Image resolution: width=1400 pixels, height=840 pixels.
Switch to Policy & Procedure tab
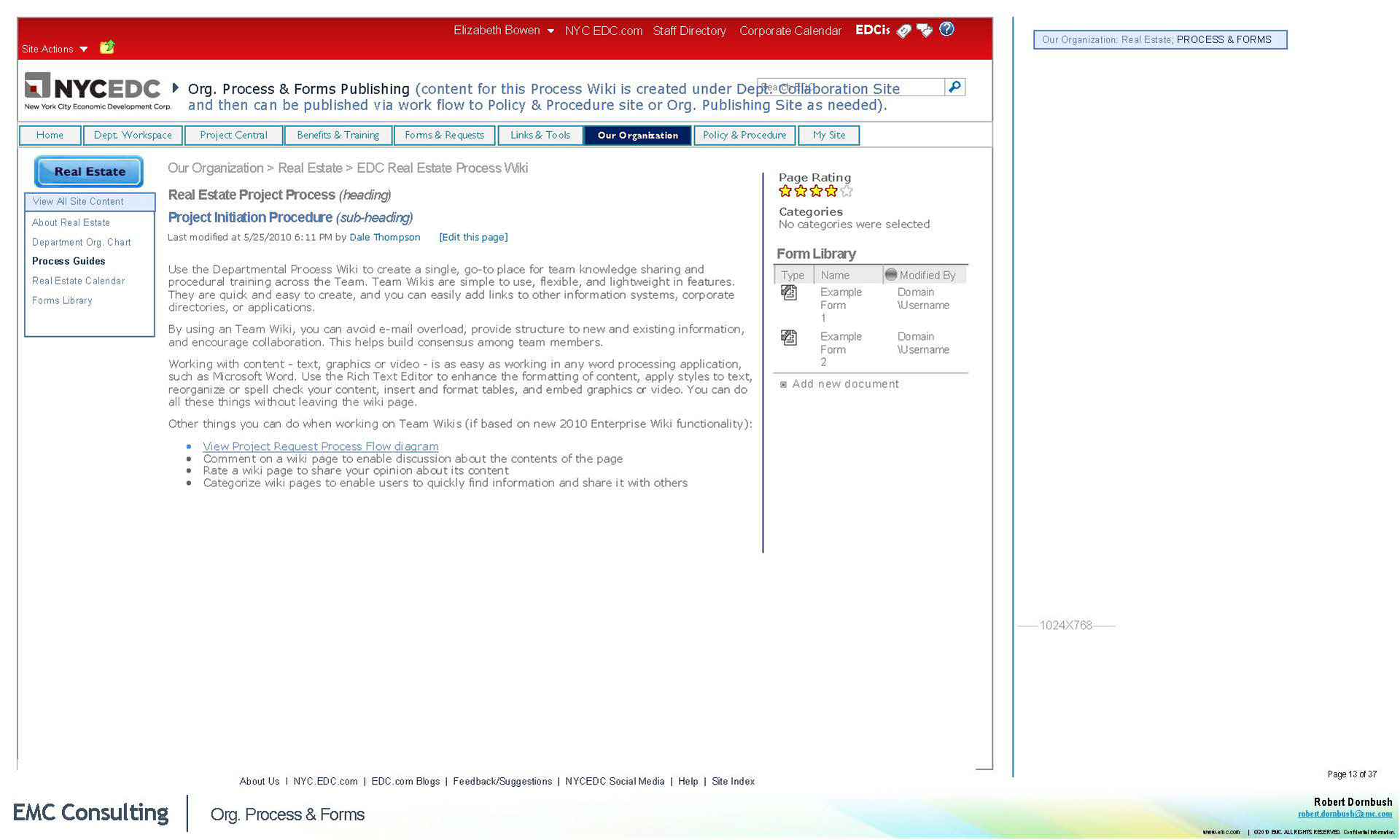coord(744,135)
